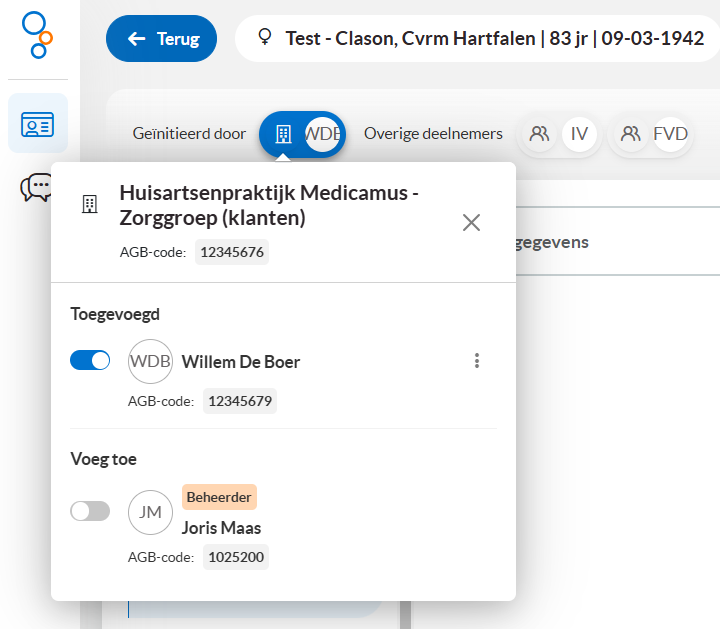The width and height of the screenshot is (720, 629).
Task: Click Willem De Boer's AGB-code 12345679
Action: [x=240, y=401]
